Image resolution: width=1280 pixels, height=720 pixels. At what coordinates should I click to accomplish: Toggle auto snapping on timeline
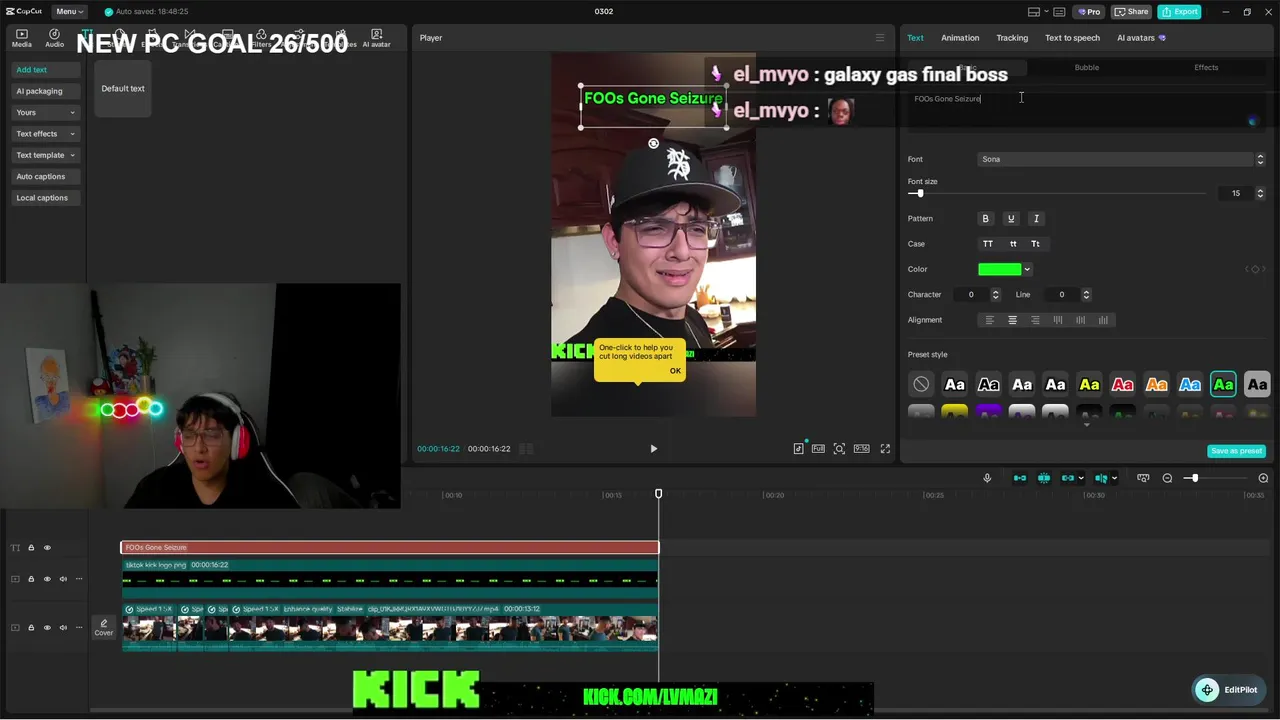(x=1044, y=478)
